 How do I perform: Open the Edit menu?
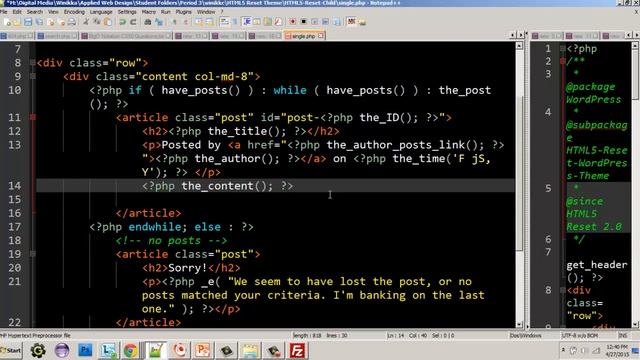tap(17, 12)
